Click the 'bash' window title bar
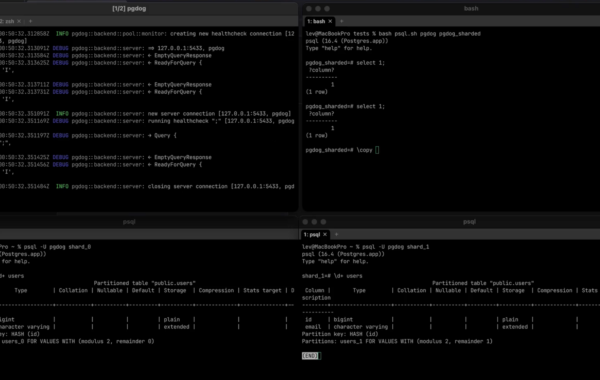The image size is (600, 380). click(471, 9)
